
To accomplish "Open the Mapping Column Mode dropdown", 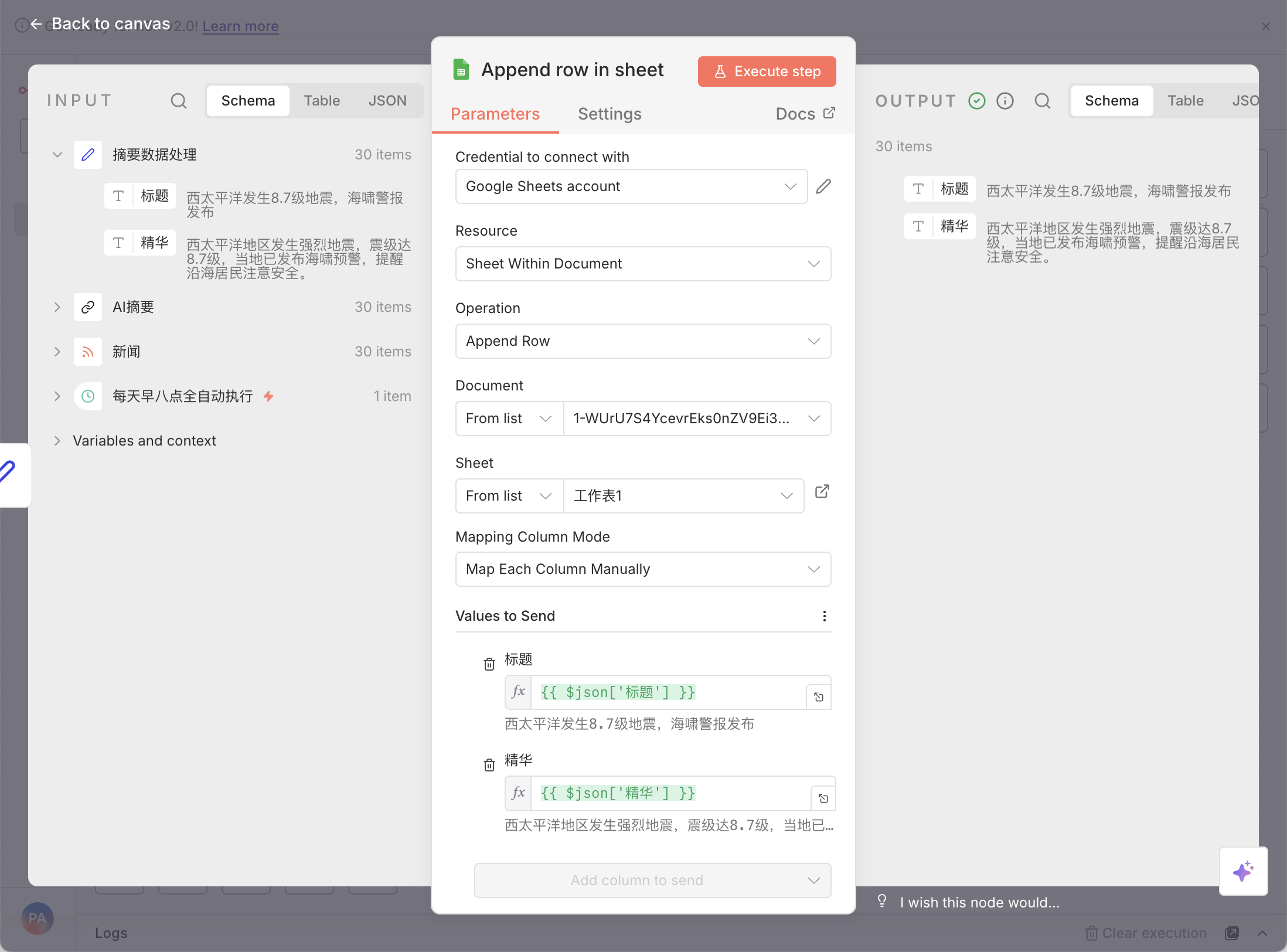I will coord(643,569).
